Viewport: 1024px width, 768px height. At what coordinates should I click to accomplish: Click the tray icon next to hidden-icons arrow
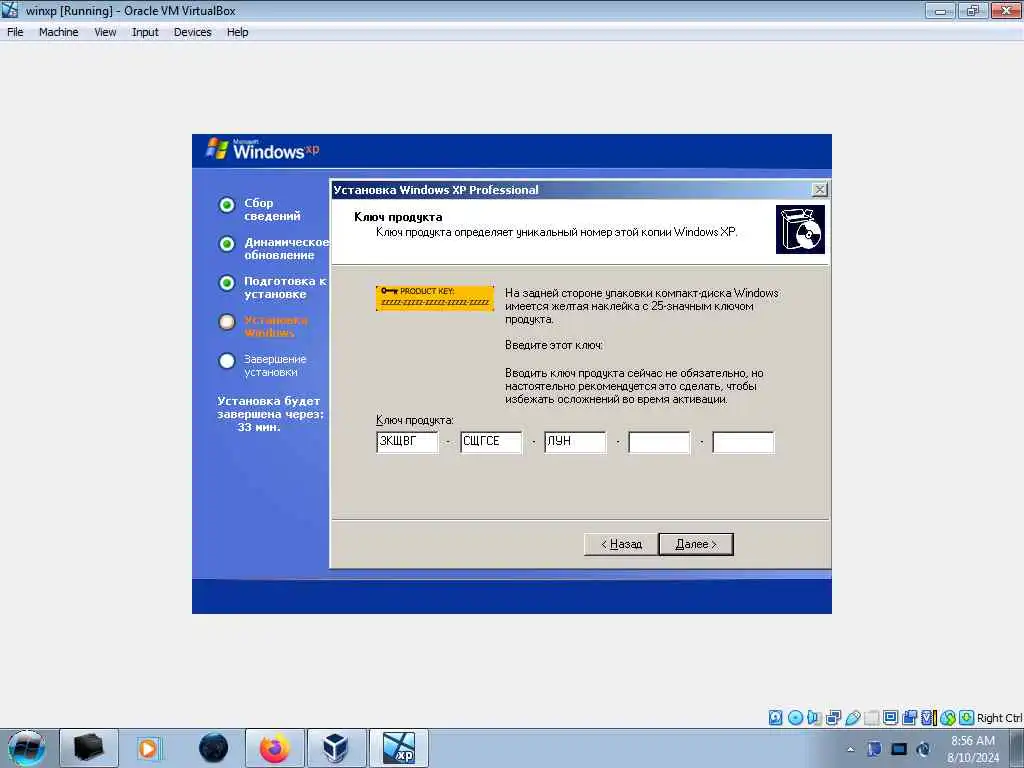click(x=874, y=749)
